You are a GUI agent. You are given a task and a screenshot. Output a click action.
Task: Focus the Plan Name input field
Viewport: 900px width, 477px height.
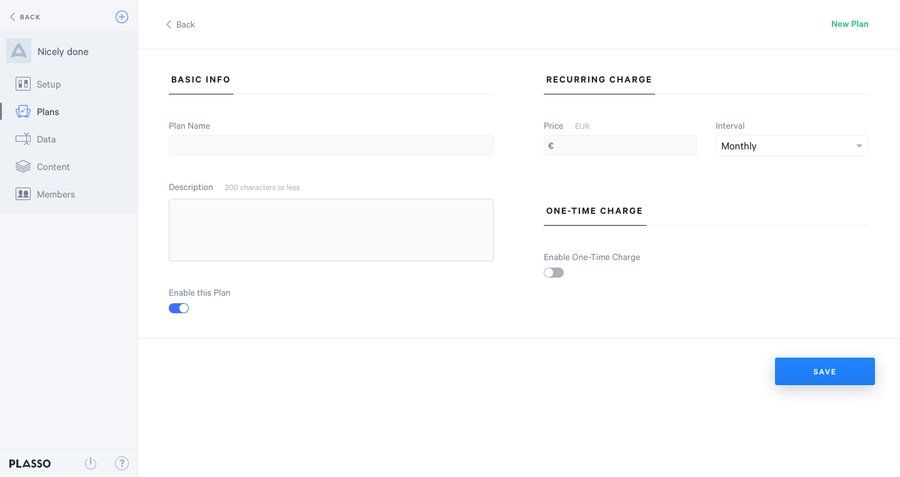coord(331,146)
